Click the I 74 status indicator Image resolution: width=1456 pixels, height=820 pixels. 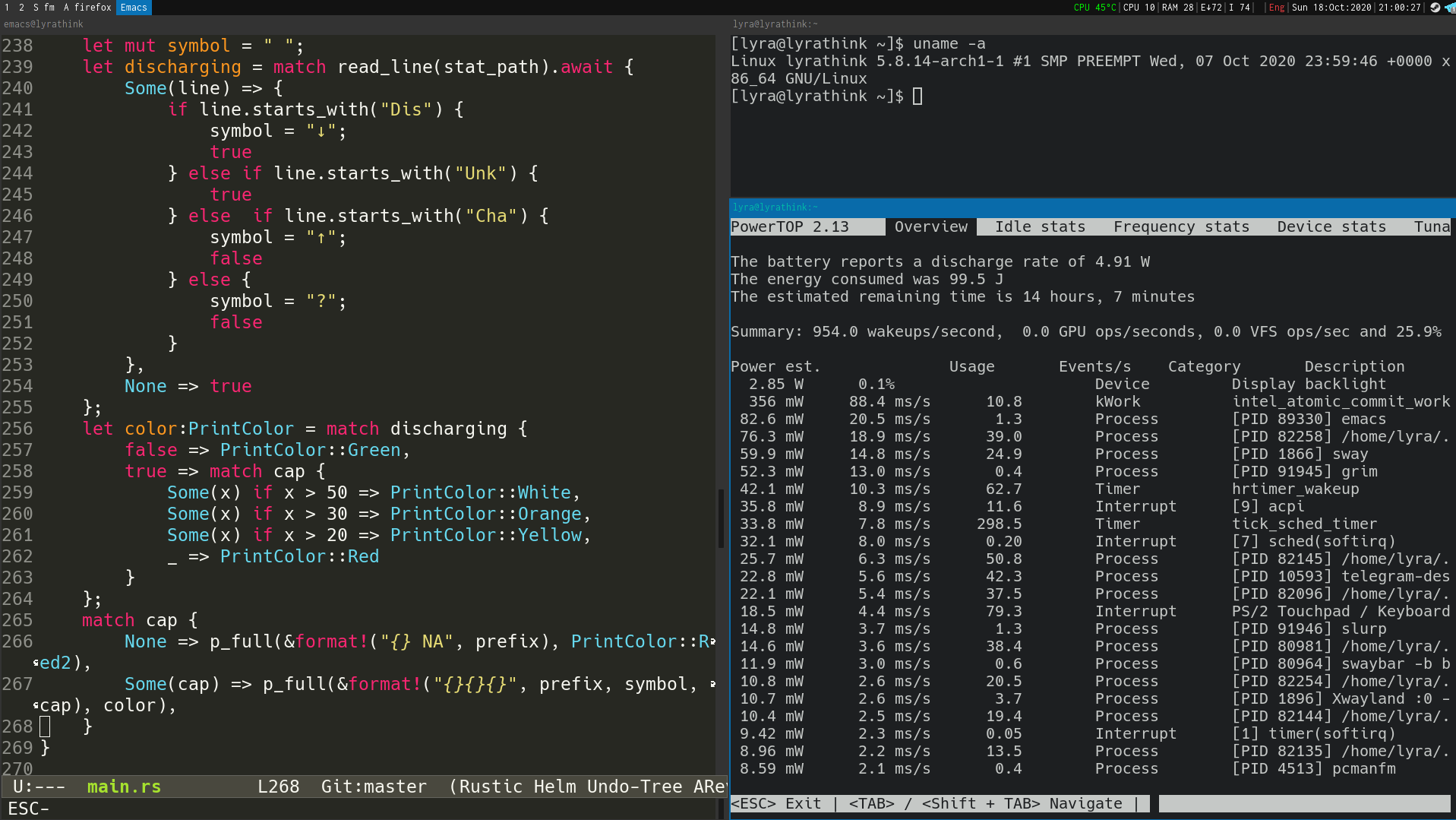tap(1239, 7)
